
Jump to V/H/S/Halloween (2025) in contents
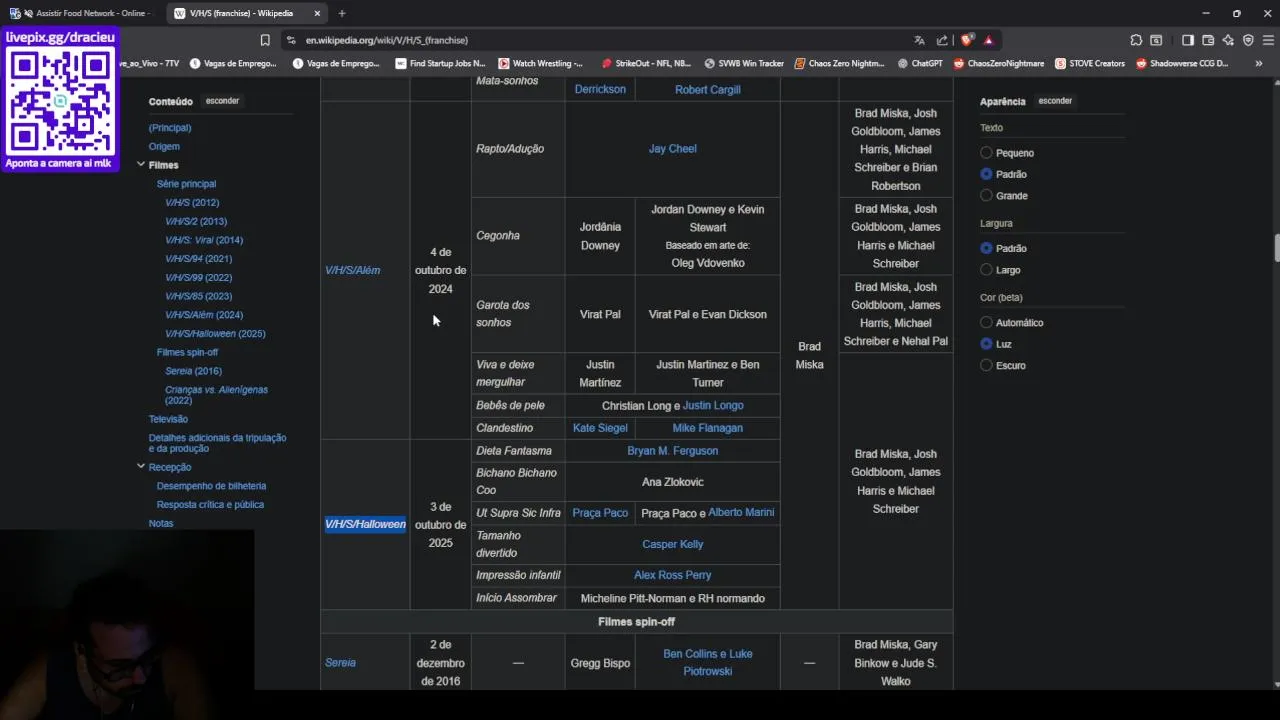point(215,334)
